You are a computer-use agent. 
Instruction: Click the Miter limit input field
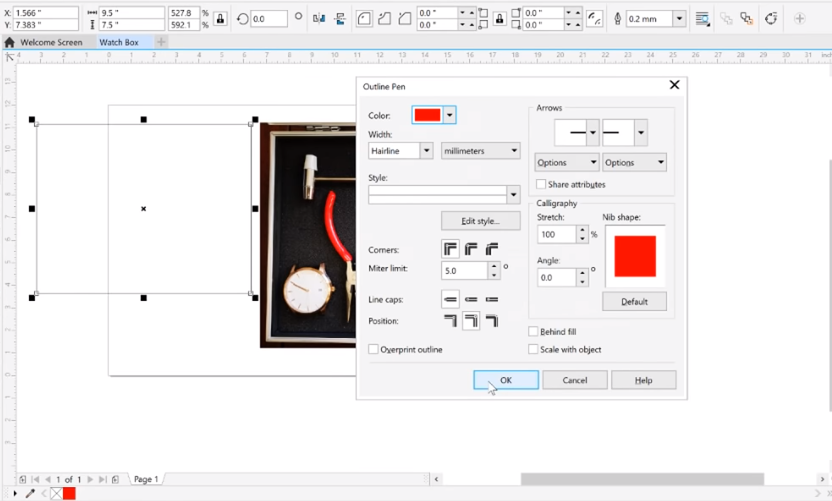[464, 271]
